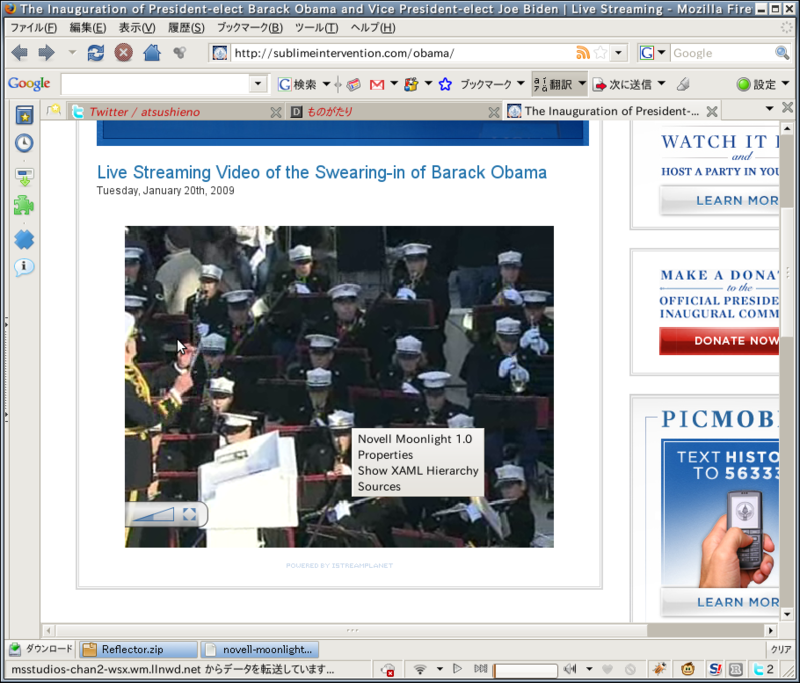Click the info speech bubble in sidebar

pos(24,267)
